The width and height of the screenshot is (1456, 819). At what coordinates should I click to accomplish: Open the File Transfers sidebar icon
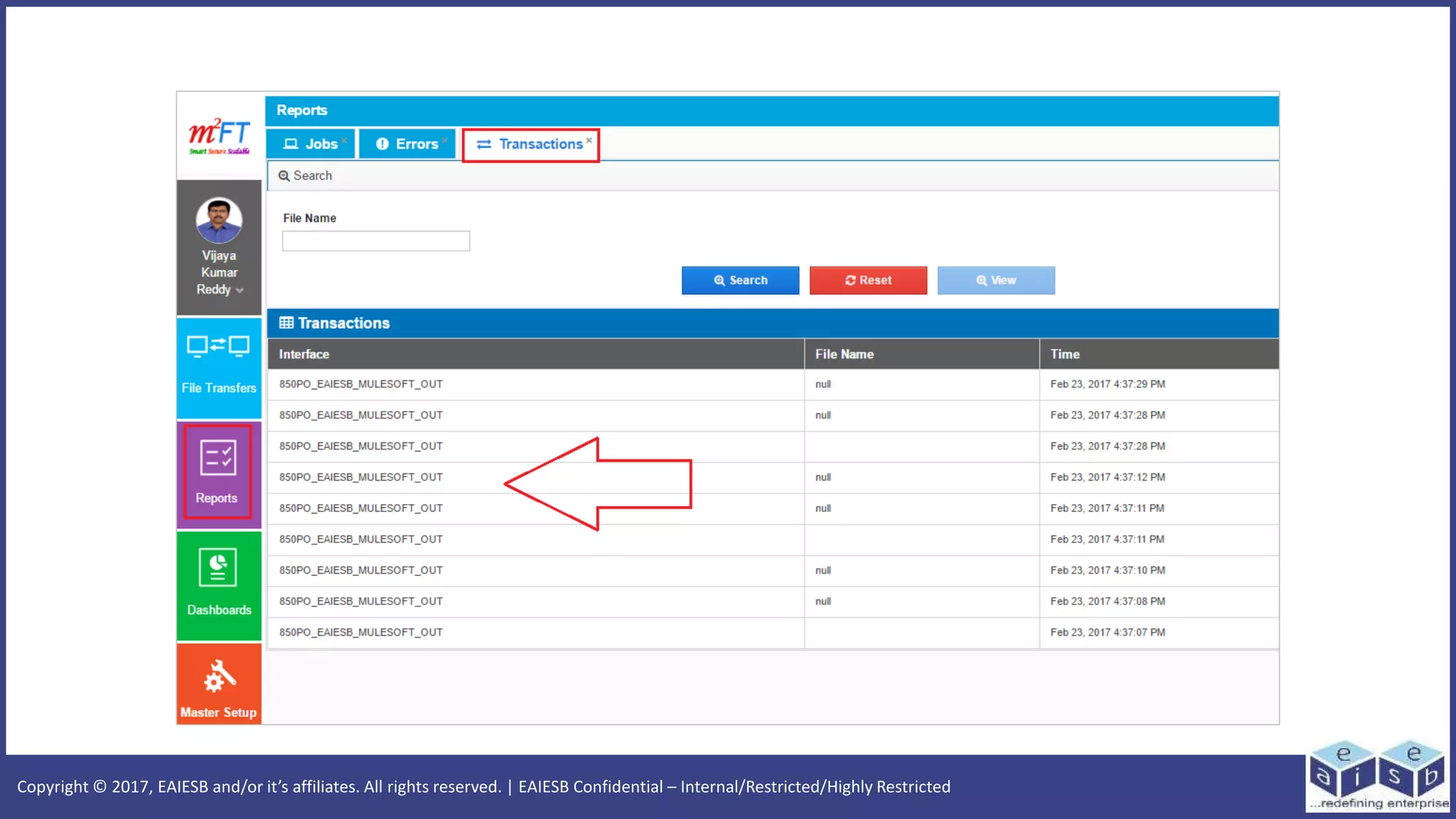tap(218, 346)
